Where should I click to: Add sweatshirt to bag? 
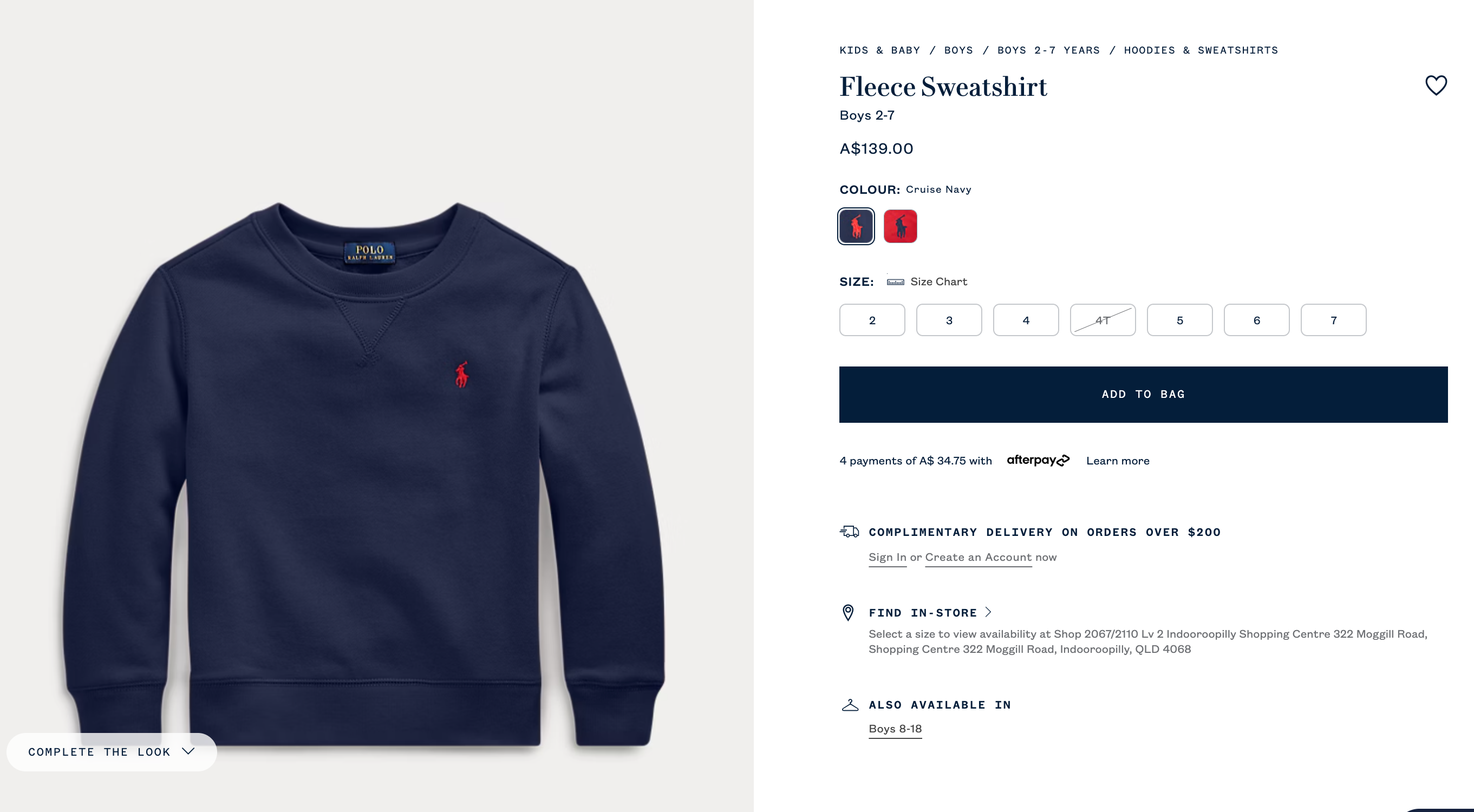point(1143,395)
